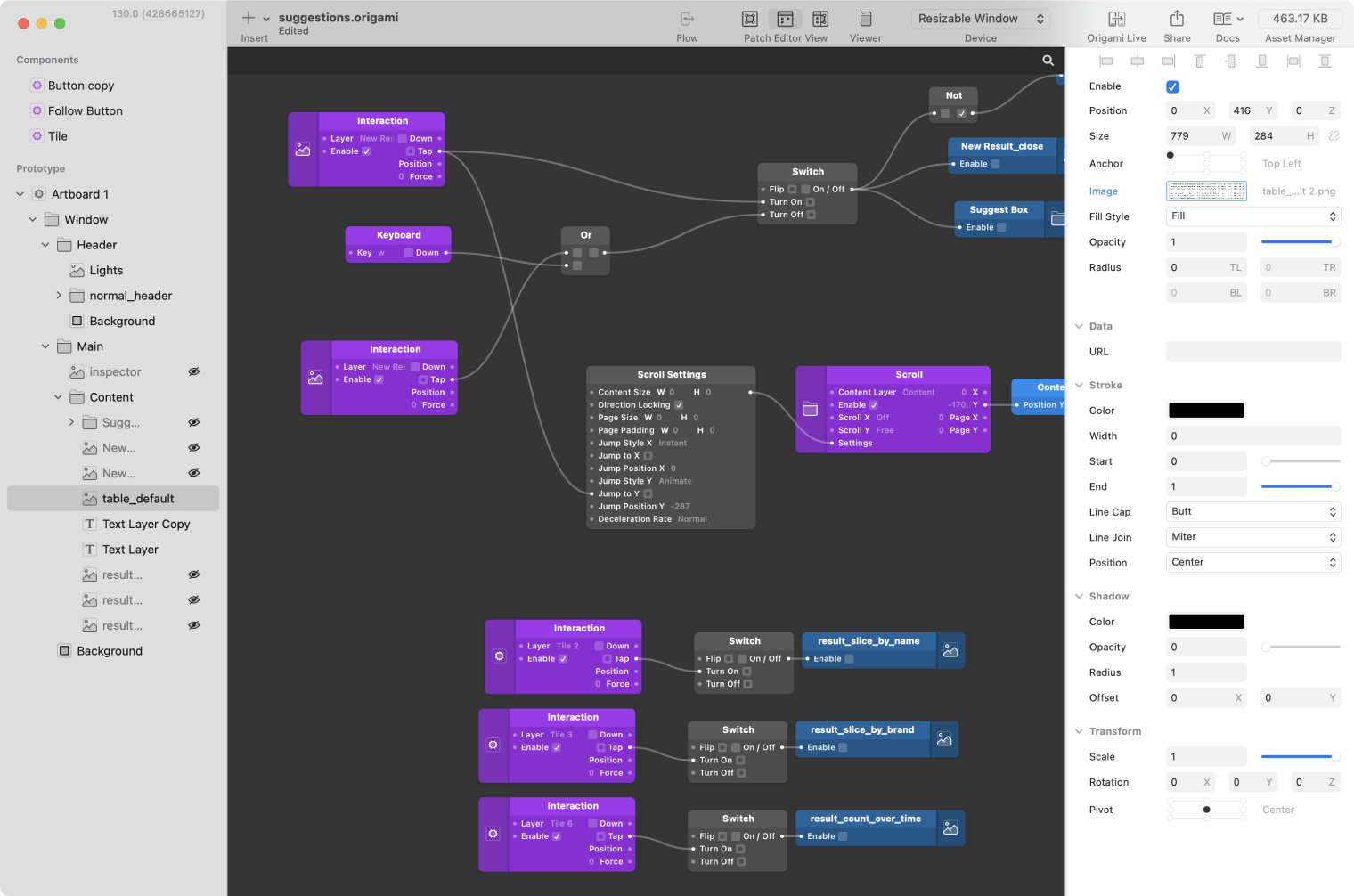The width and height of the screenshot is (1354, 896).
Task: Open the Resizable Window device dropdown
Action: click(981, 19)
